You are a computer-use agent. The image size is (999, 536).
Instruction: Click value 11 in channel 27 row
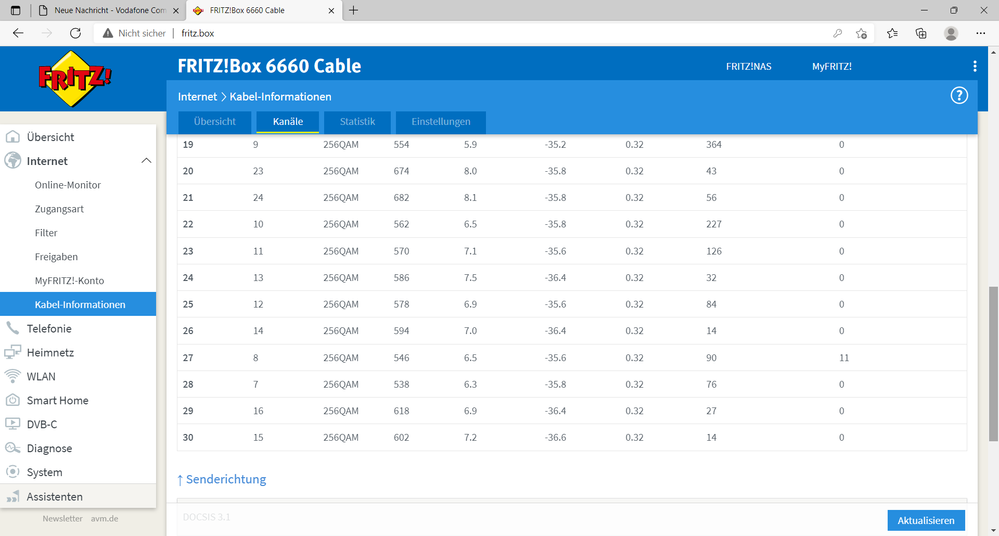(x=844, y=358)
